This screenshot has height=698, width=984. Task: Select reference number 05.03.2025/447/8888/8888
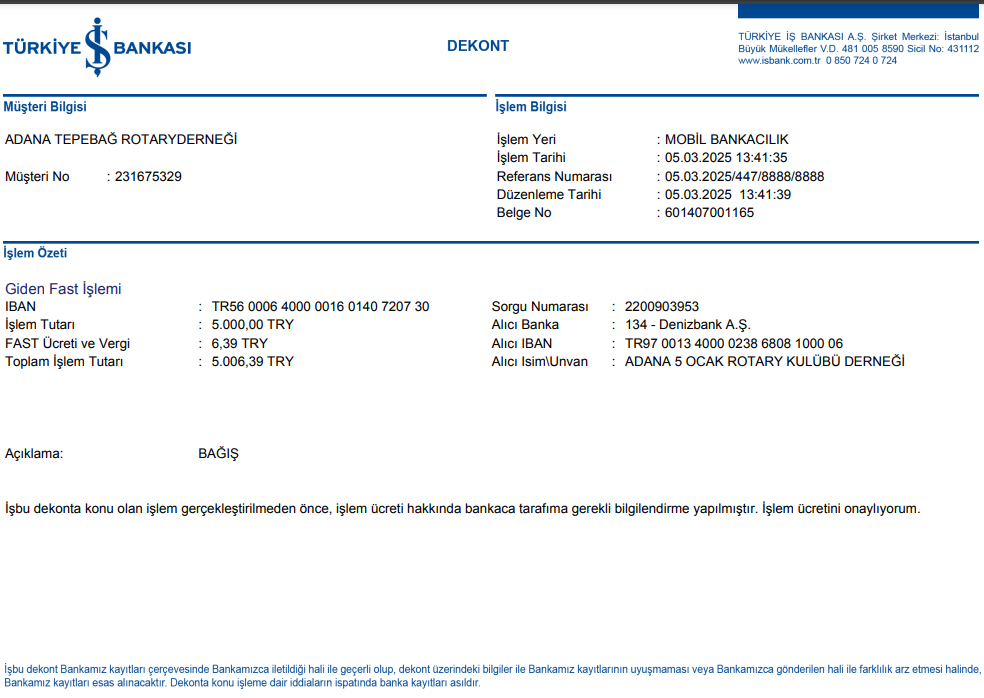point(744,176)
